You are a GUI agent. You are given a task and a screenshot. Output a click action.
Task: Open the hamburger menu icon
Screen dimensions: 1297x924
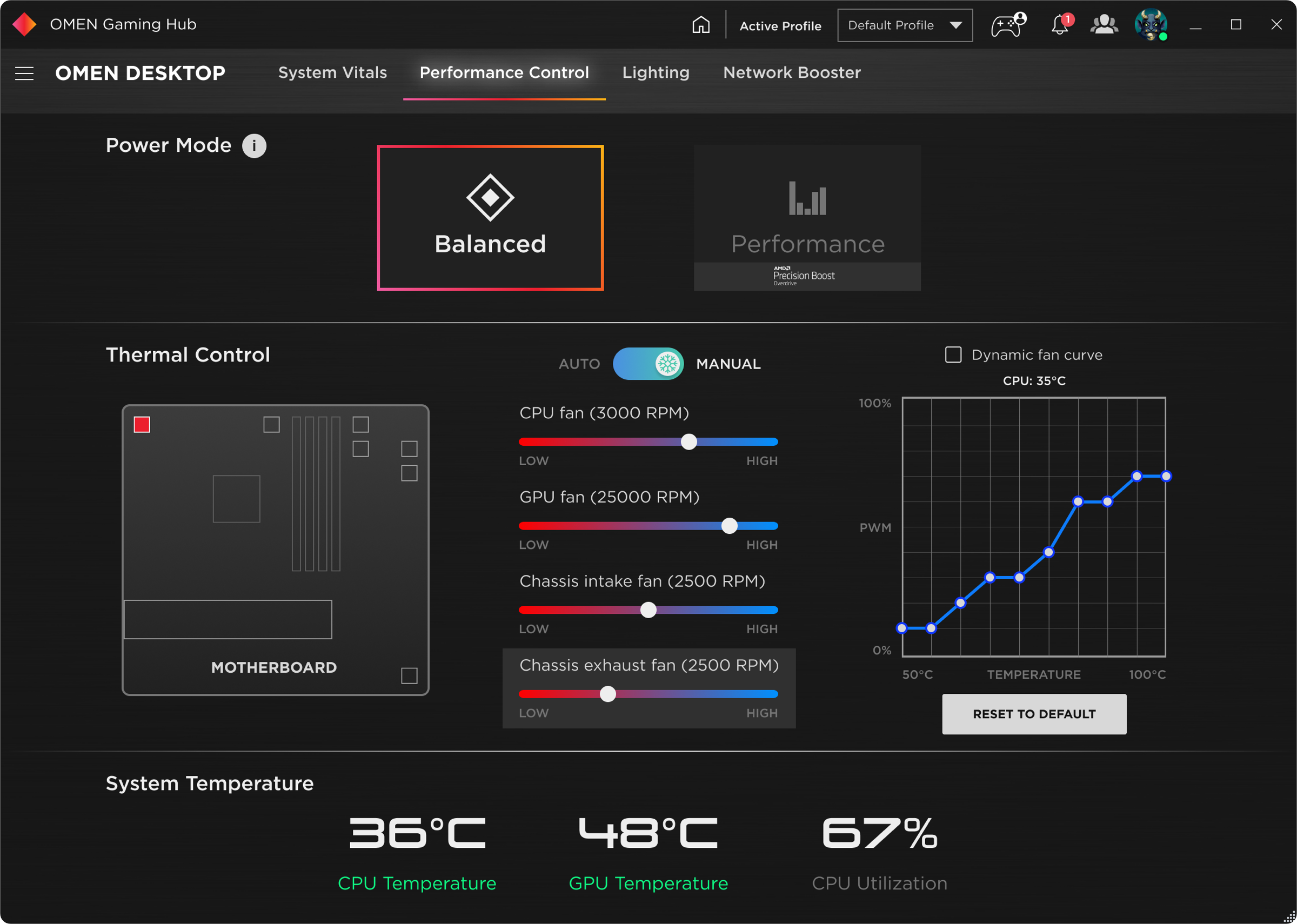pos(24,73)
